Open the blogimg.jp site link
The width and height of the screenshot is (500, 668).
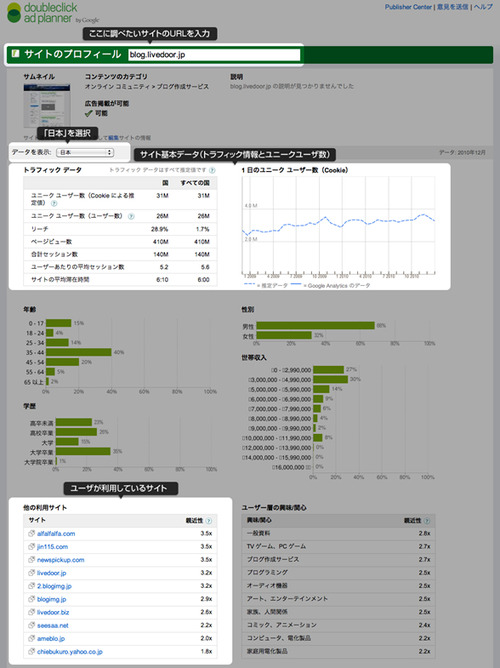click(52, 599)
